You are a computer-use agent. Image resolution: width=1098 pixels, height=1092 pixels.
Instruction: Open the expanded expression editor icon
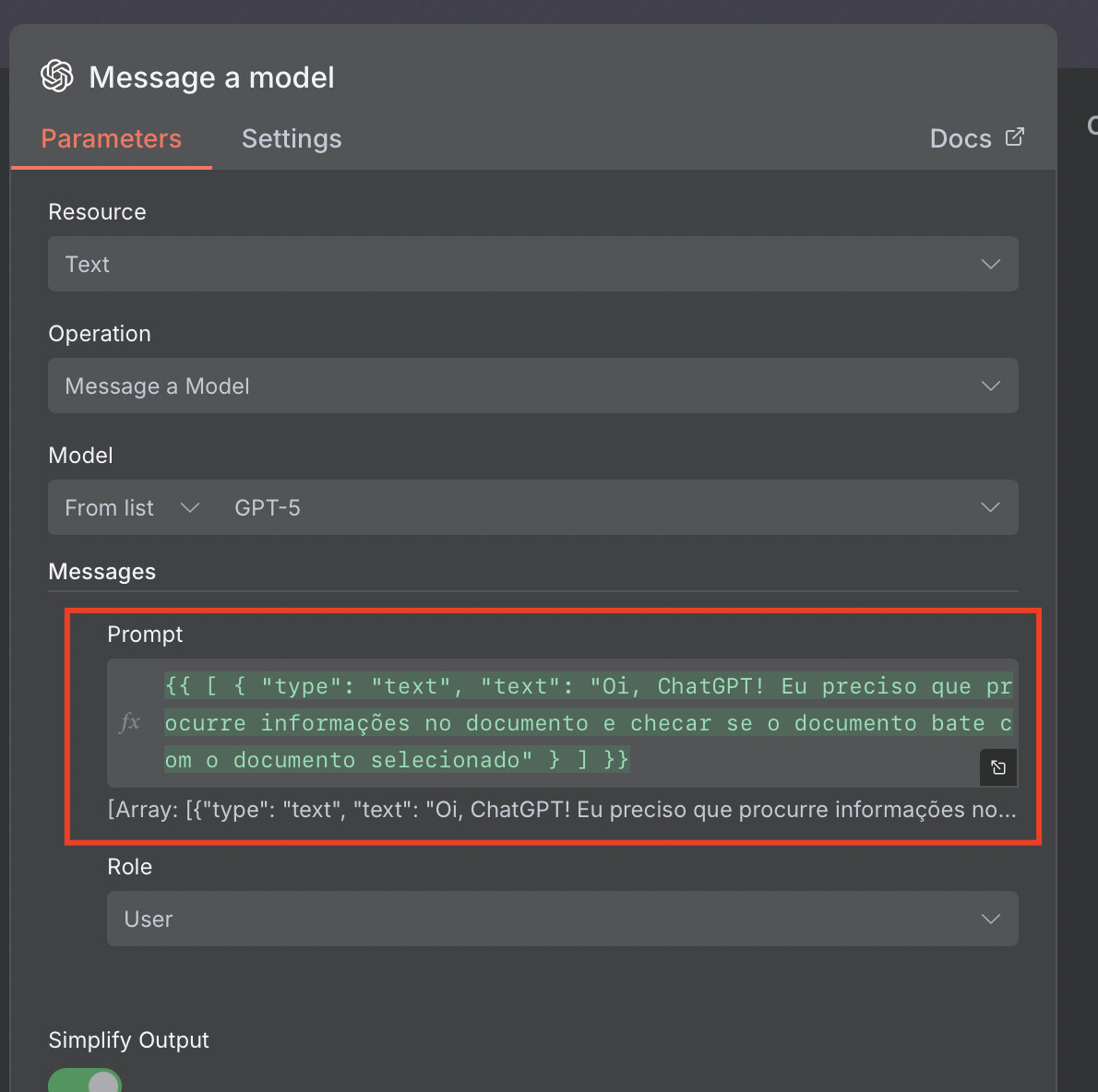click(998, 767)
